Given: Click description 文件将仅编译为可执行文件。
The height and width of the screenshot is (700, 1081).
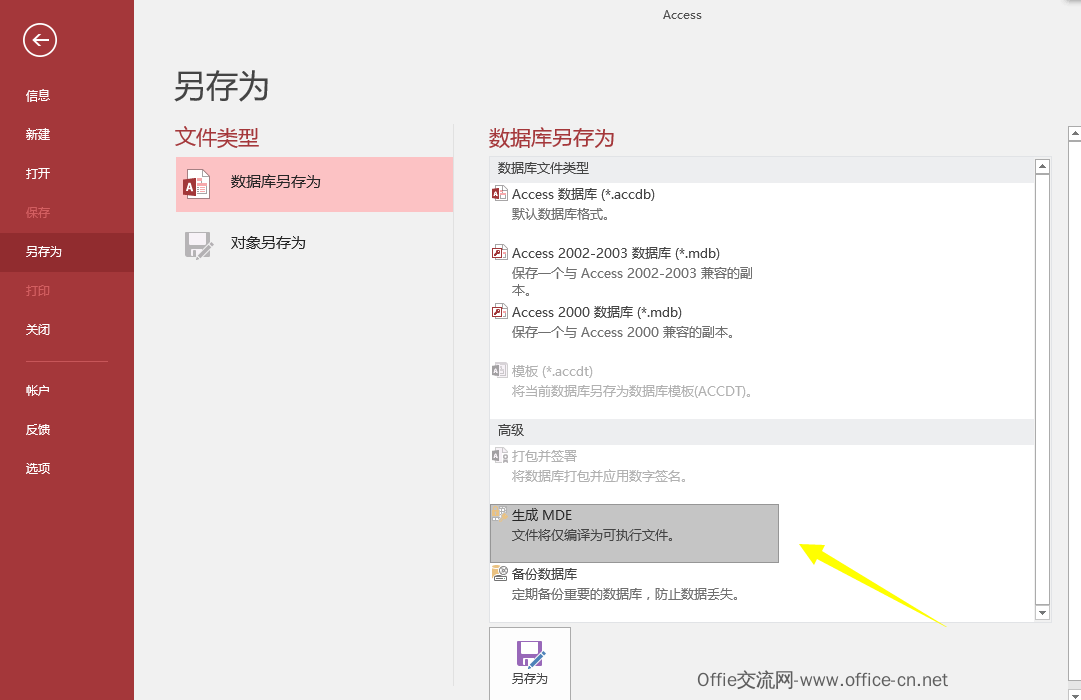Looking at the screenshot, I should (593, 535).
